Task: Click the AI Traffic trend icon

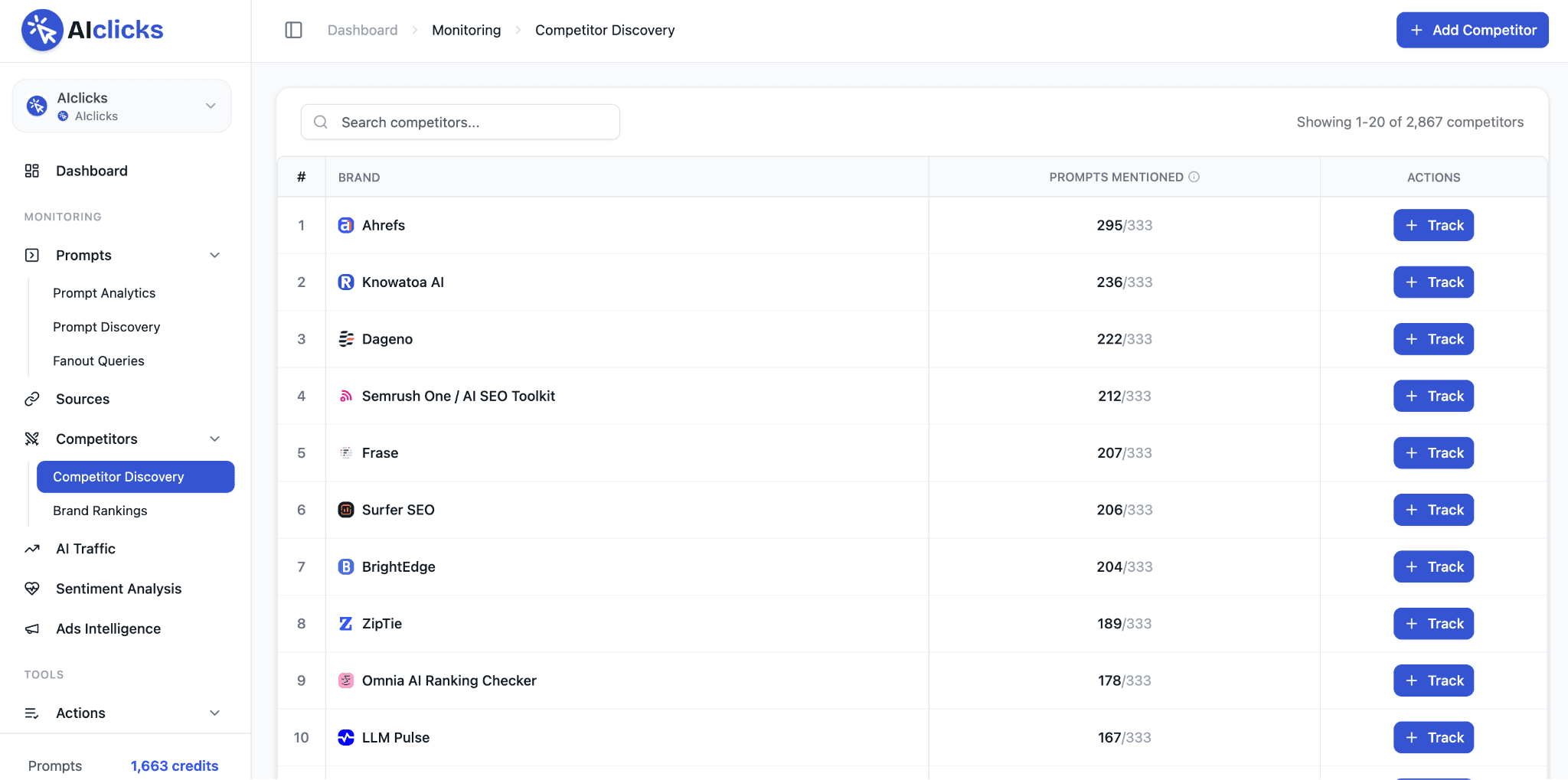Action: [32, 549]
